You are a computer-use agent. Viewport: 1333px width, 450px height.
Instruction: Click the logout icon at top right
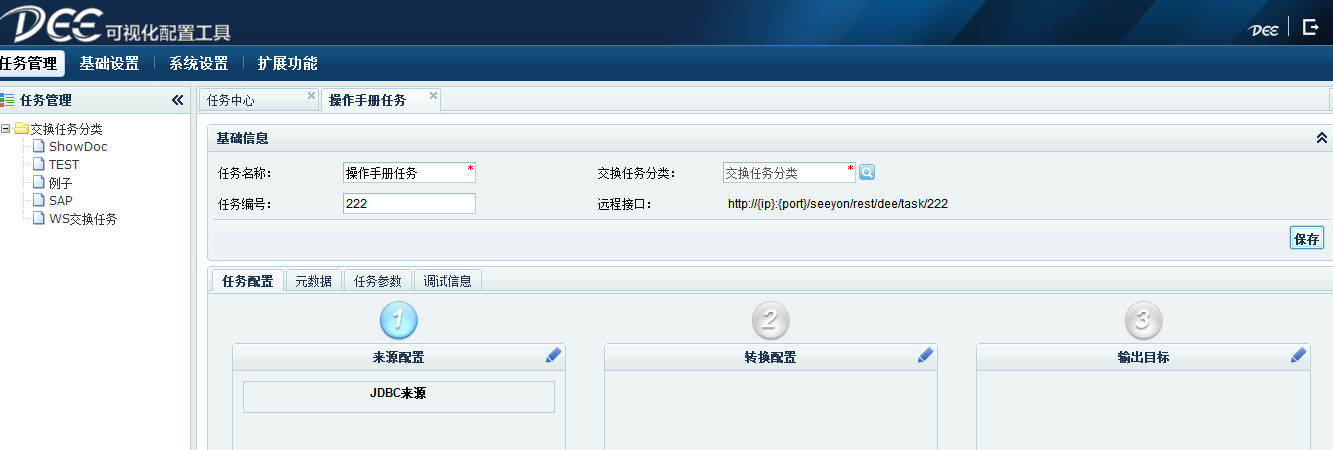click(x=1311, y=27)
